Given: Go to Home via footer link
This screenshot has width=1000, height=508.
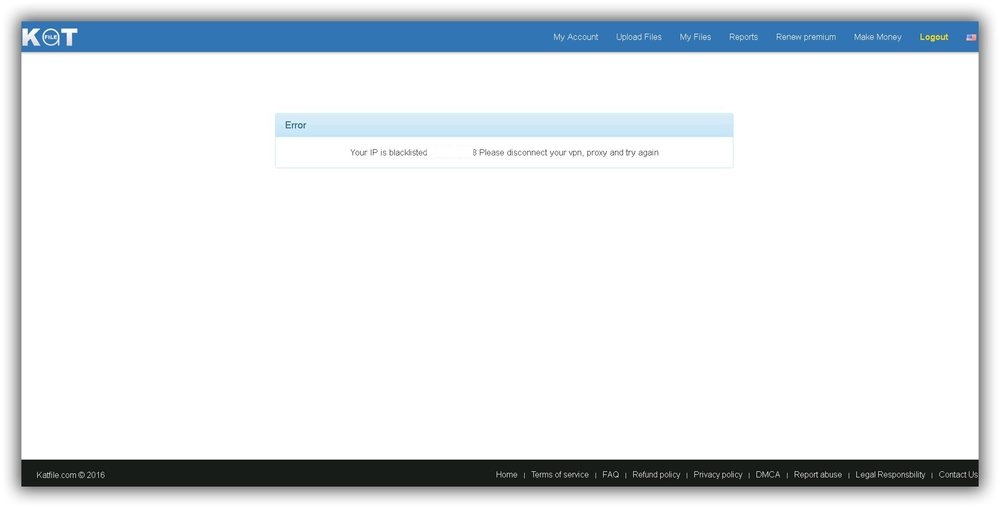Looking at the screenshot, I should click(x=506, y=475).
